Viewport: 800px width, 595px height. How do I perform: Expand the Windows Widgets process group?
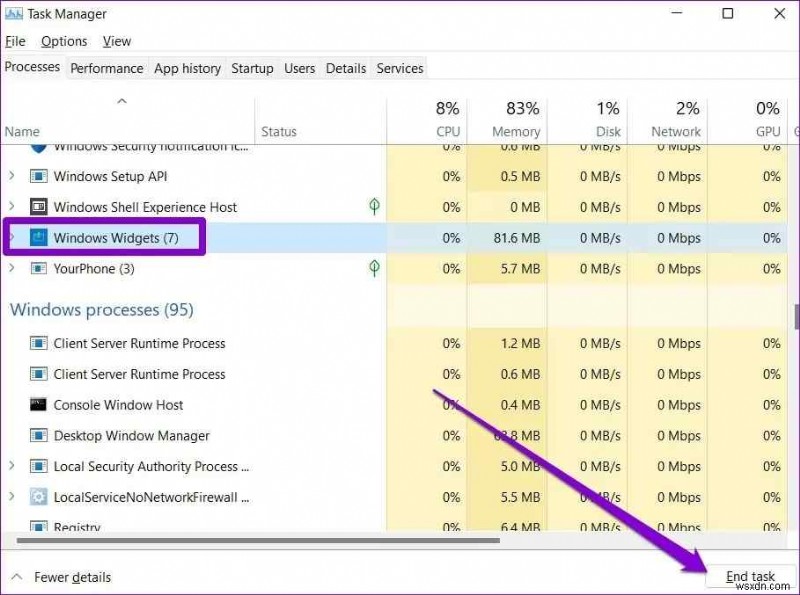click(x=11, y=238)
